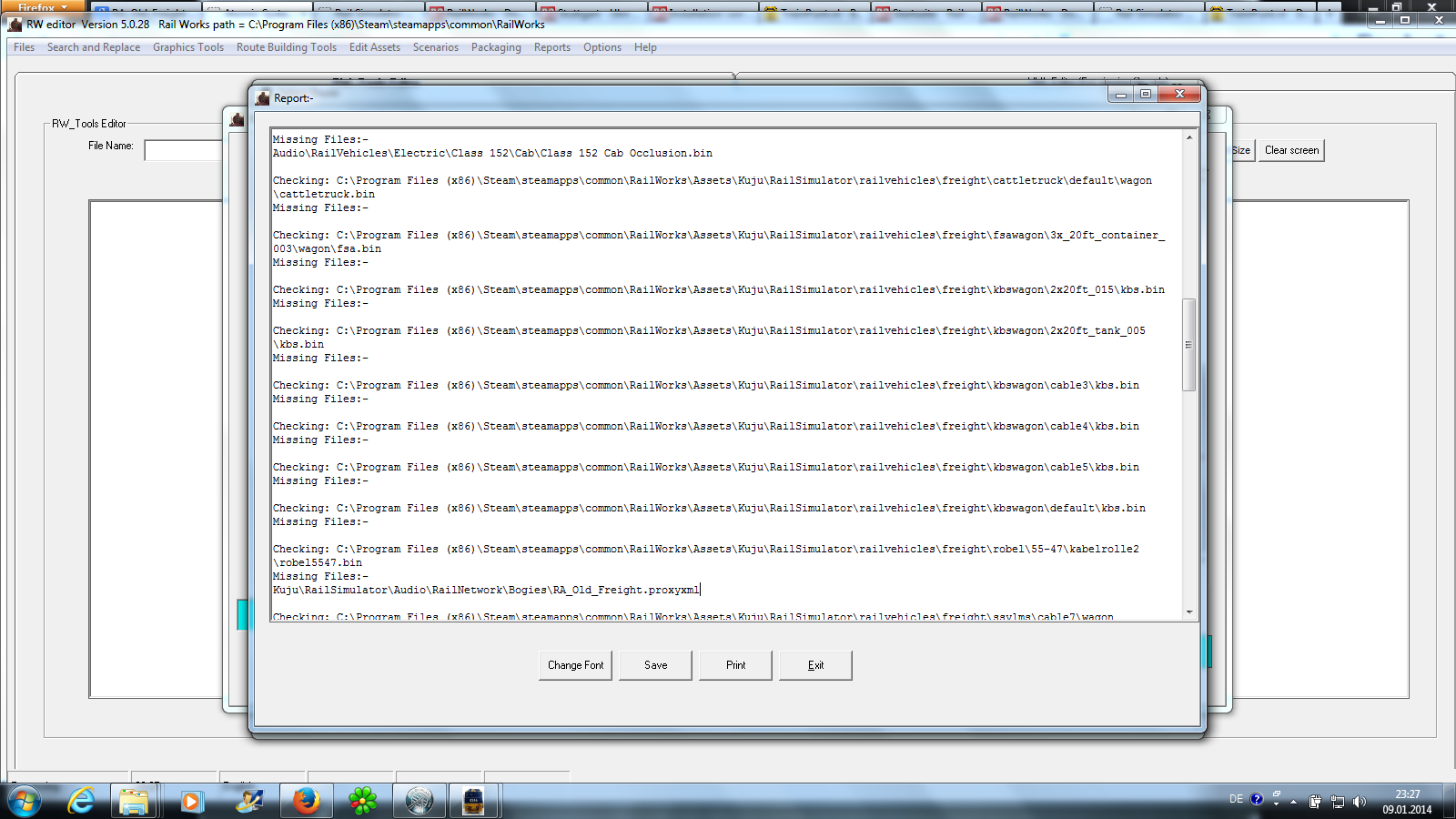1456x819 pixels.
Task: Close the Report window
Action: coord(1179,94)
